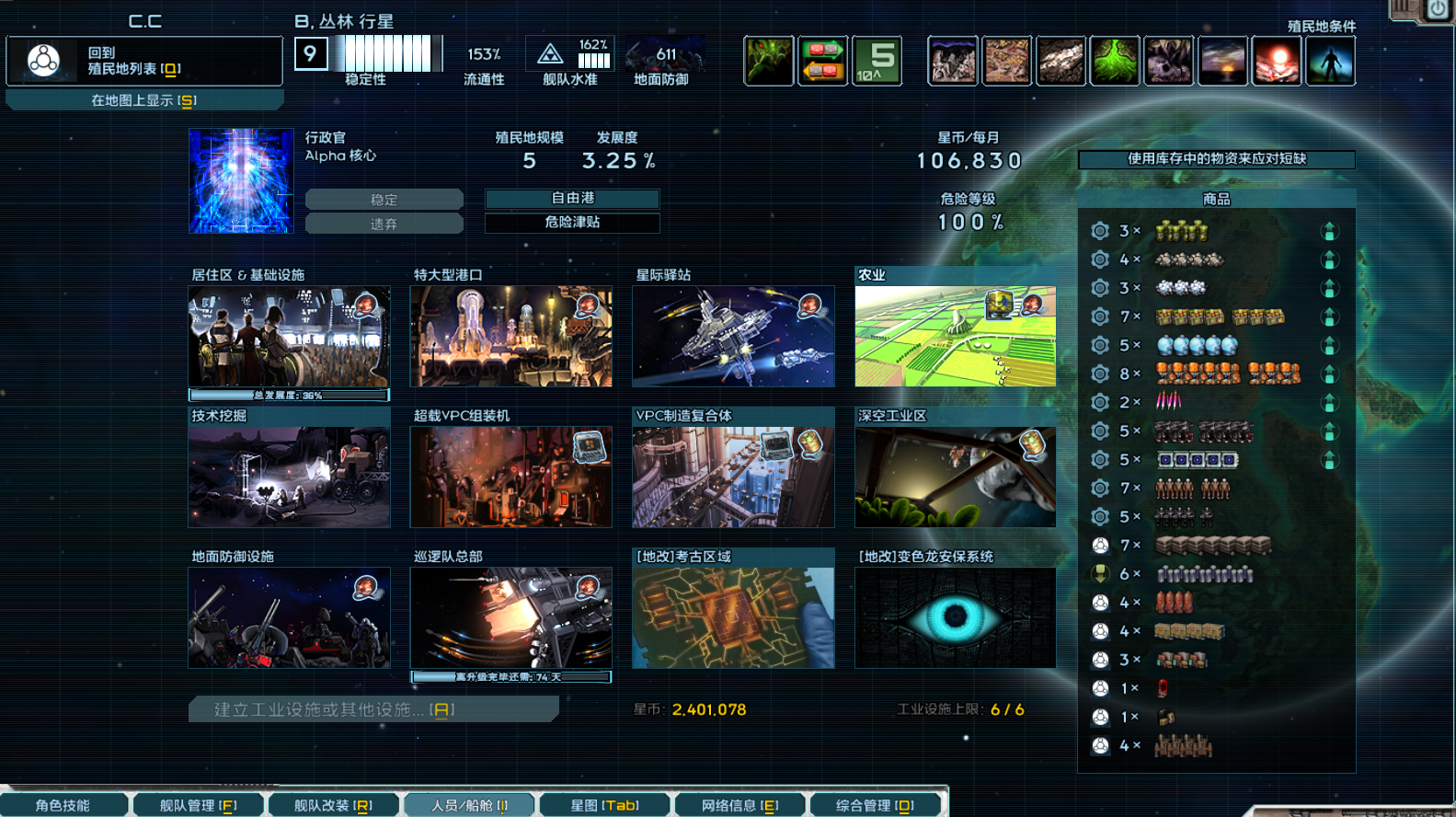1456x817 pixels.
Task: Click the blue human silhouette condition icon
Action: click(1330, 61)
